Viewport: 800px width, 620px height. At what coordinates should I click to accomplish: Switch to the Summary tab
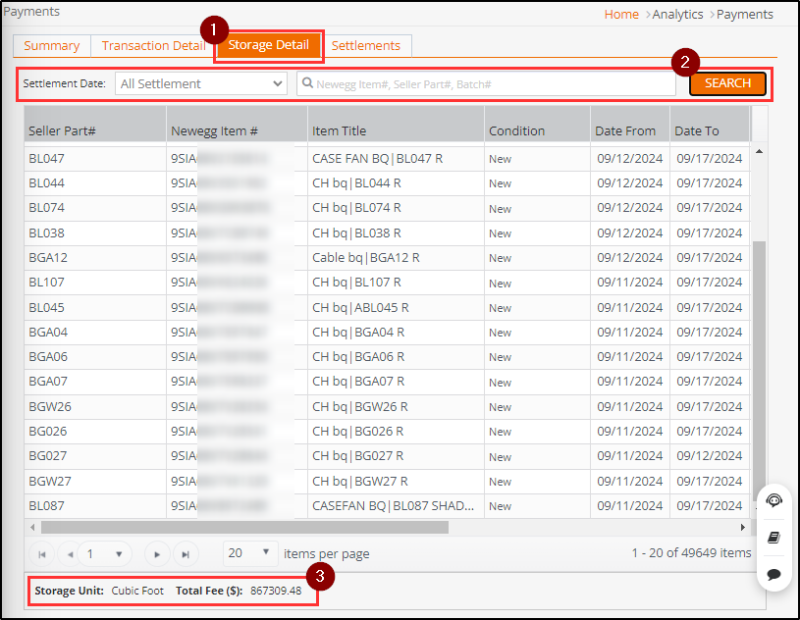tap(51, 45)
